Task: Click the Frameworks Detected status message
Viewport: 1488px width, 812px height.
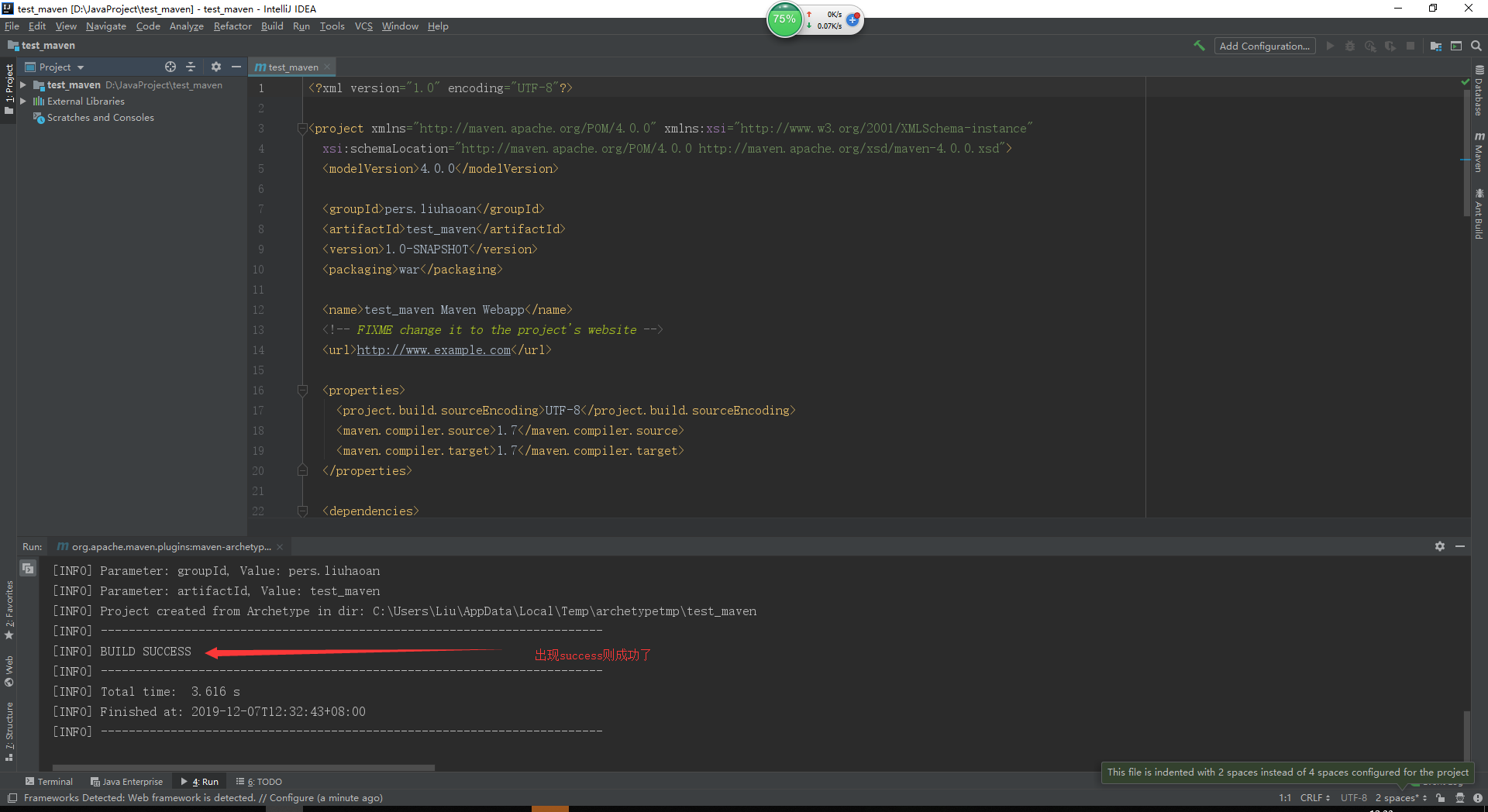Action: pyautogui.click(x=203, y=798)
